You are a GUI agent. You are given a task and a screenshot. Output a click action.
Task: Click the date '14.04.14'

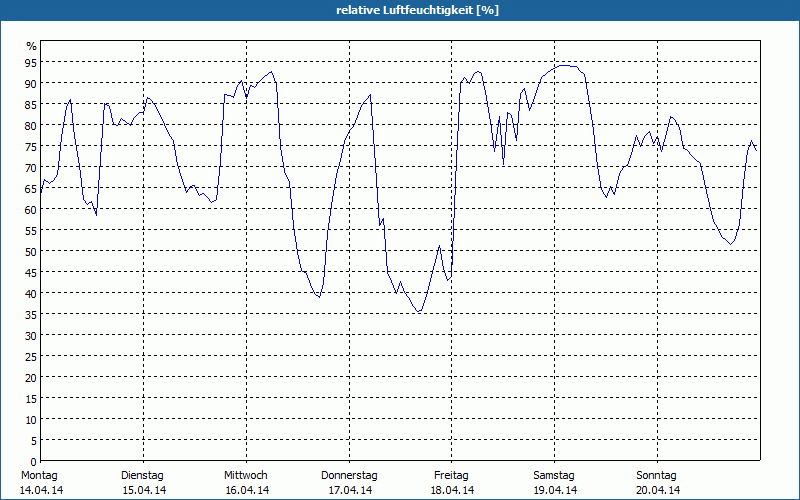click(42, 490)
